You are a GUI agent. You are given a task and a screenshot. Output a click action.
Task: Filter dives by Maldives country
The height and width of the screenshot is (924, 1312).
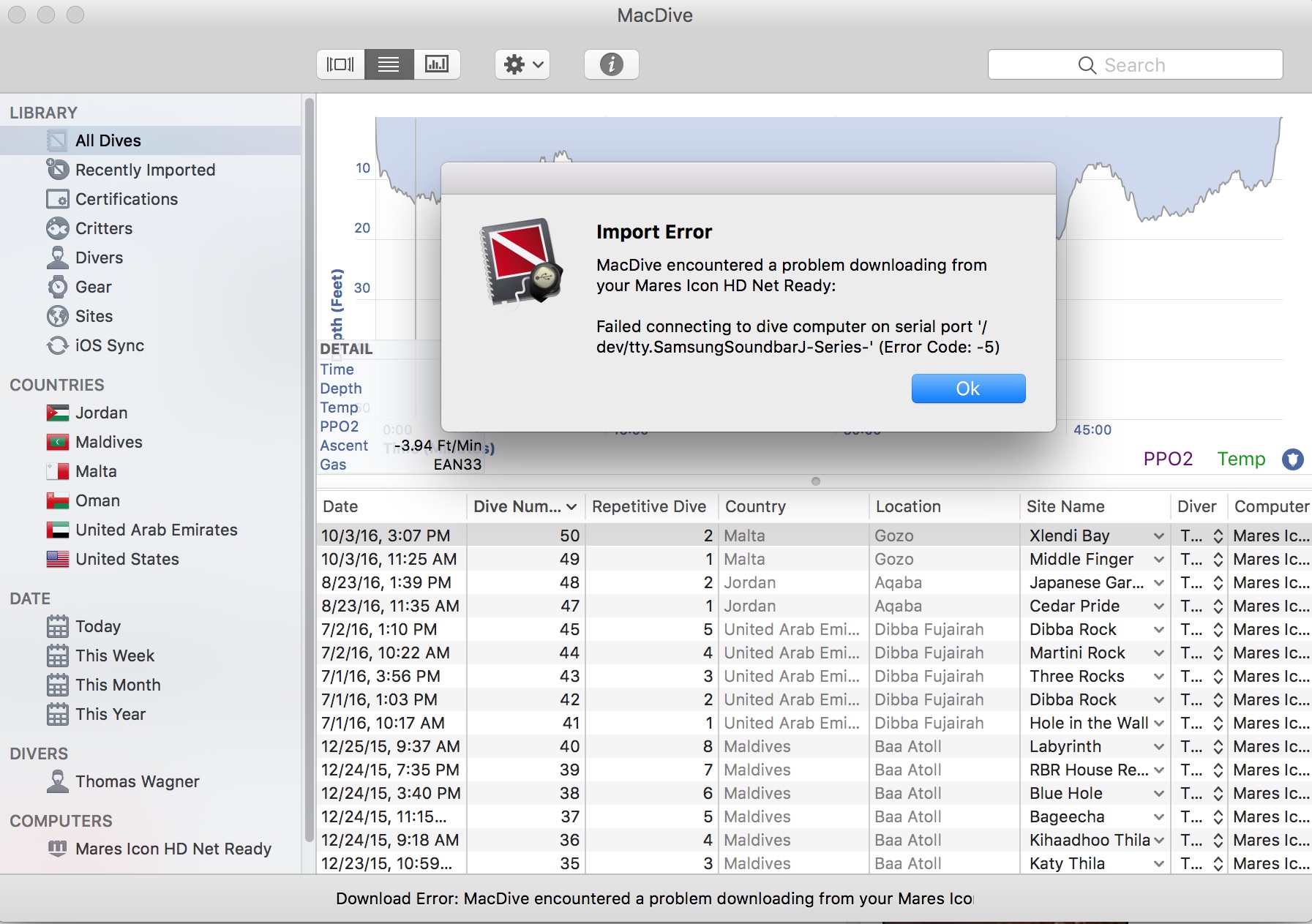tap(108, 442)
